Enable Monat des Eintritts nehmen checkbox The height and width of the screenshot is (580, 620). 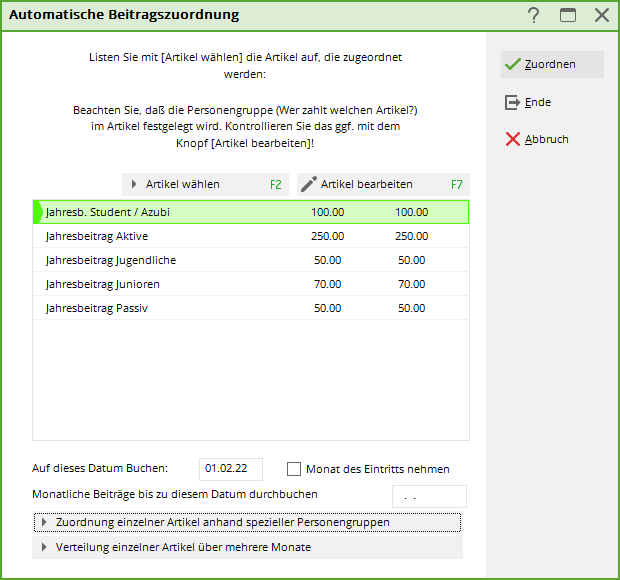tap(294, 469)
